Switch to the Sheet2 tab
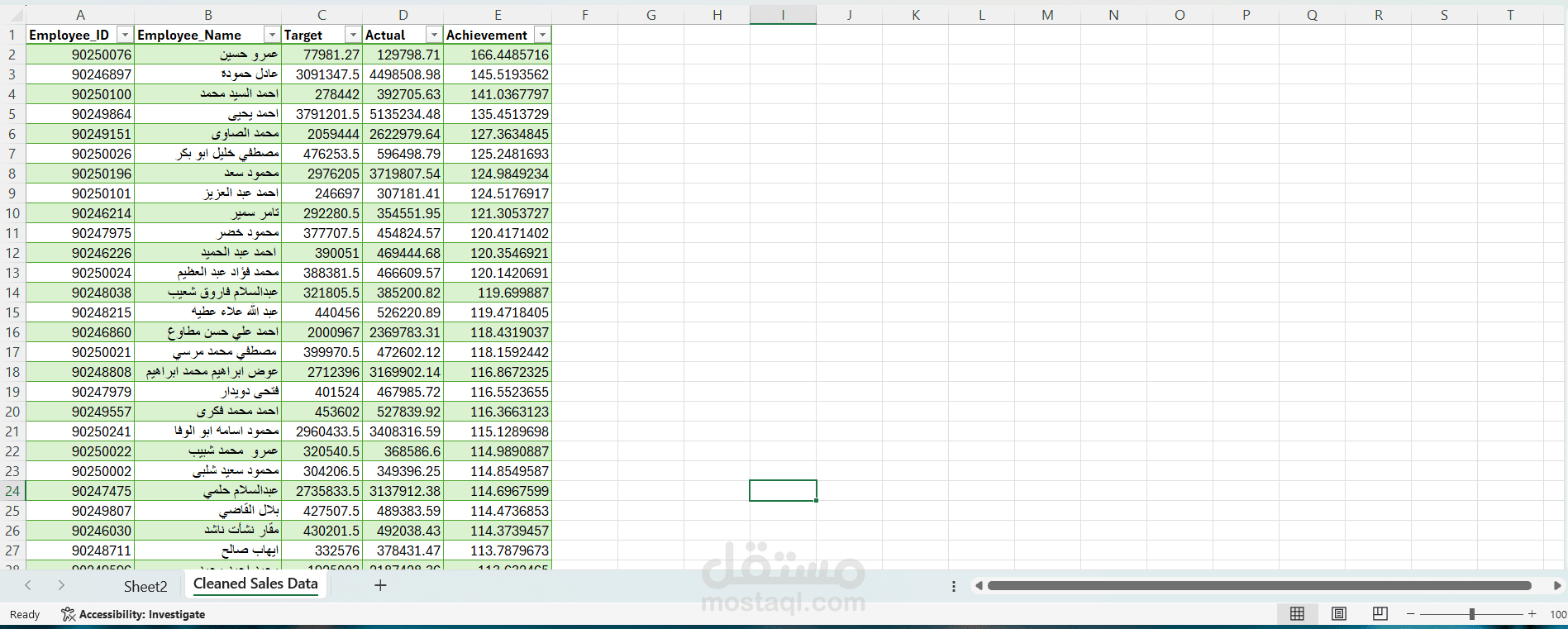The height and width of the screenshot is (629, 1568). pyautogui.click(x=145, y=586)
